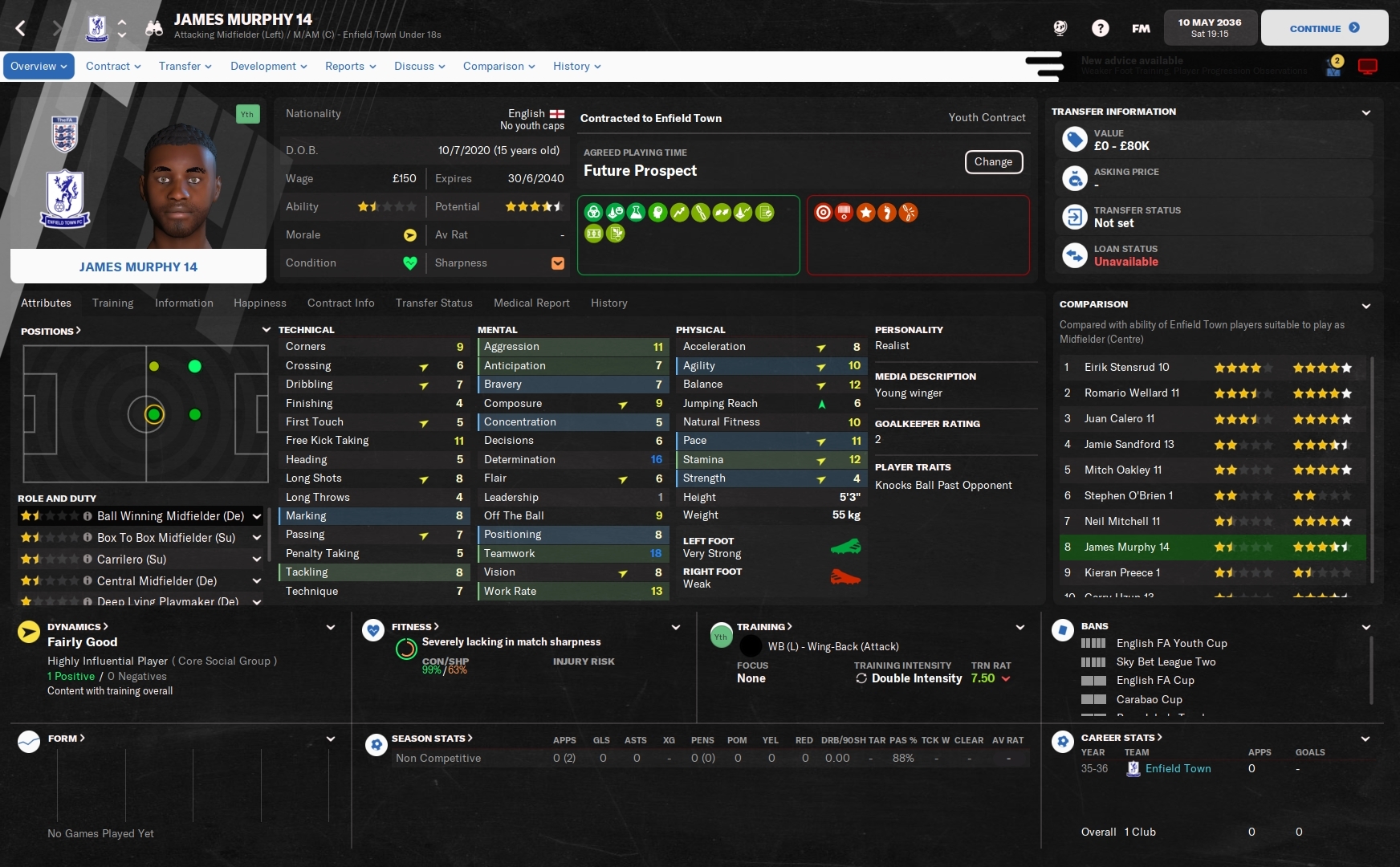Click the red monitor notification icon
1400x867 pixels.
(x=1368, y=67)
